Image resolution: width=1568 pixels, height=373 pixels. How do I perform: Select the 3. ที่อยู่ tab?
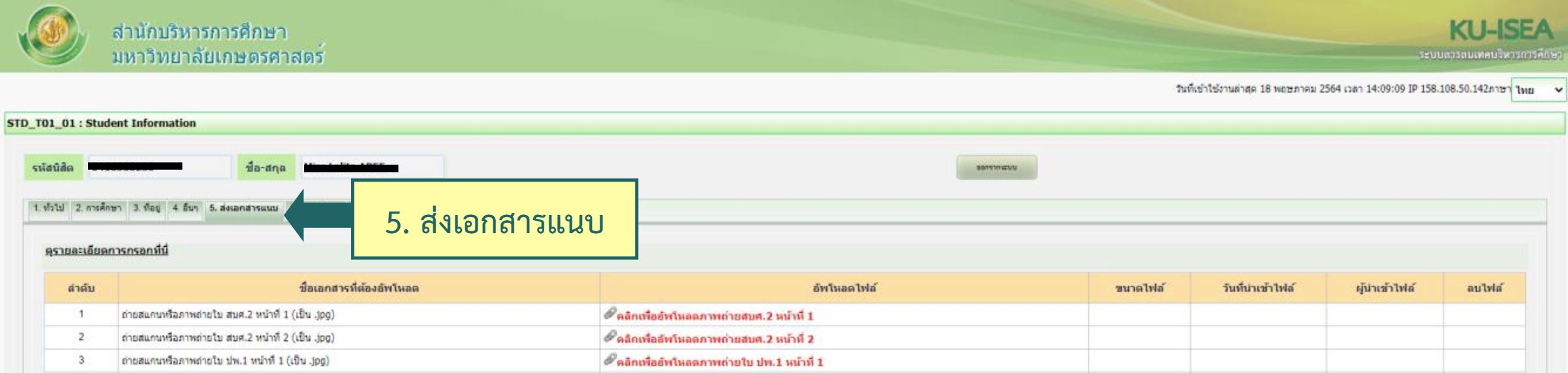tap(147, 208)
